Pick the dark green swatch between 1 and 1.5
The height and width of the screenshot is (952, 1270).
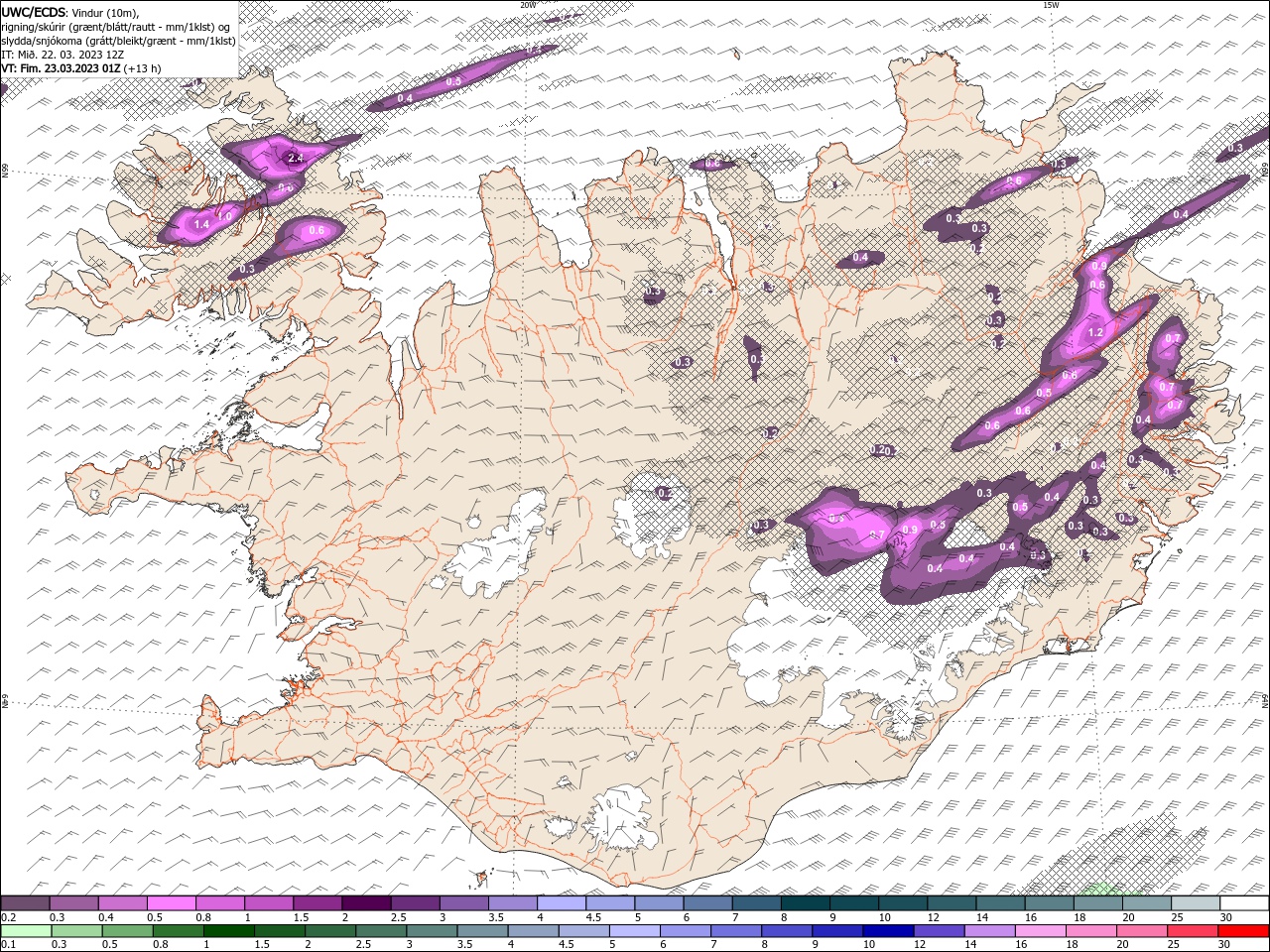pos(229,931)
